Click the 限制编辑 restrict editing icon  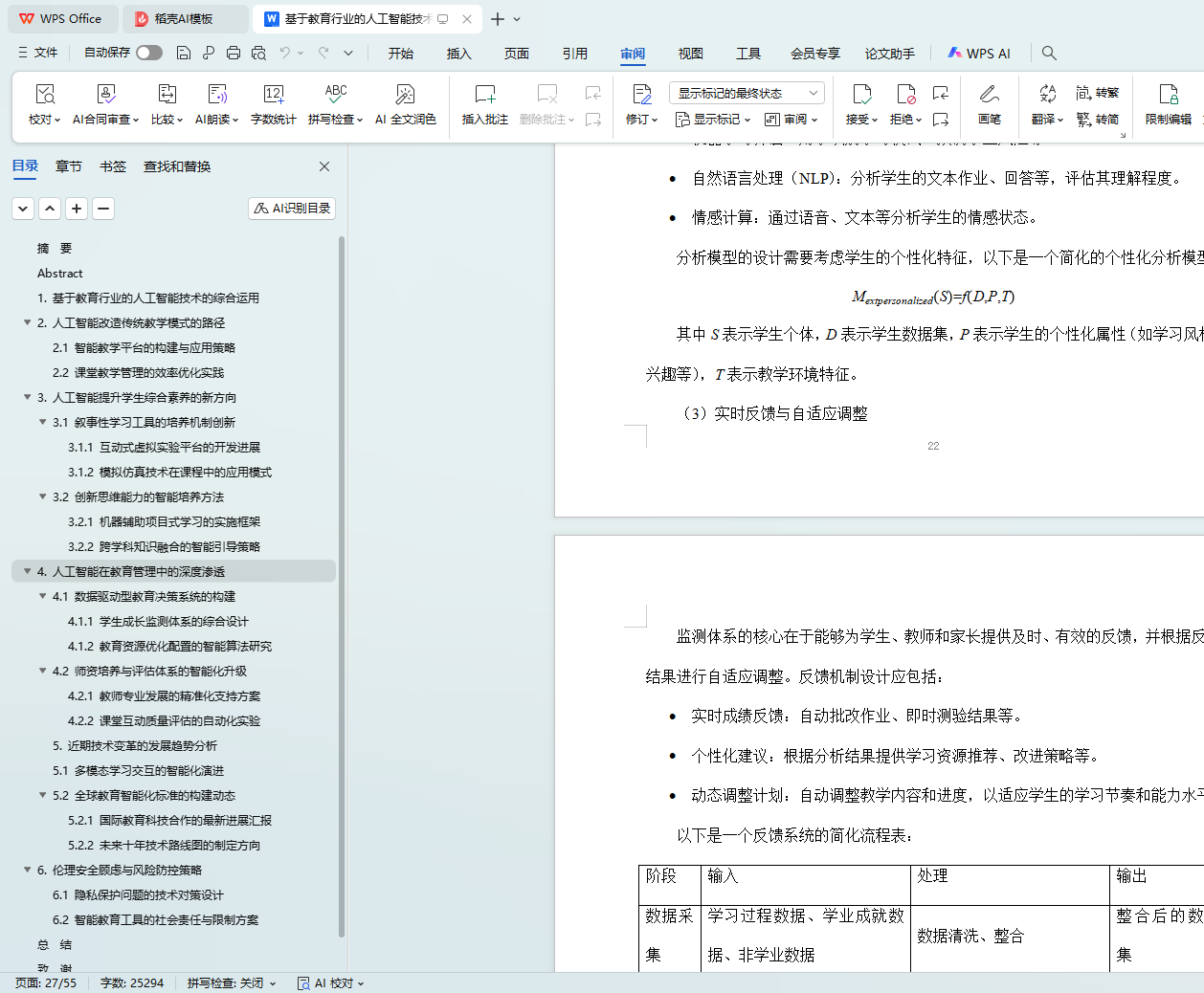[x=1168, y=95]
